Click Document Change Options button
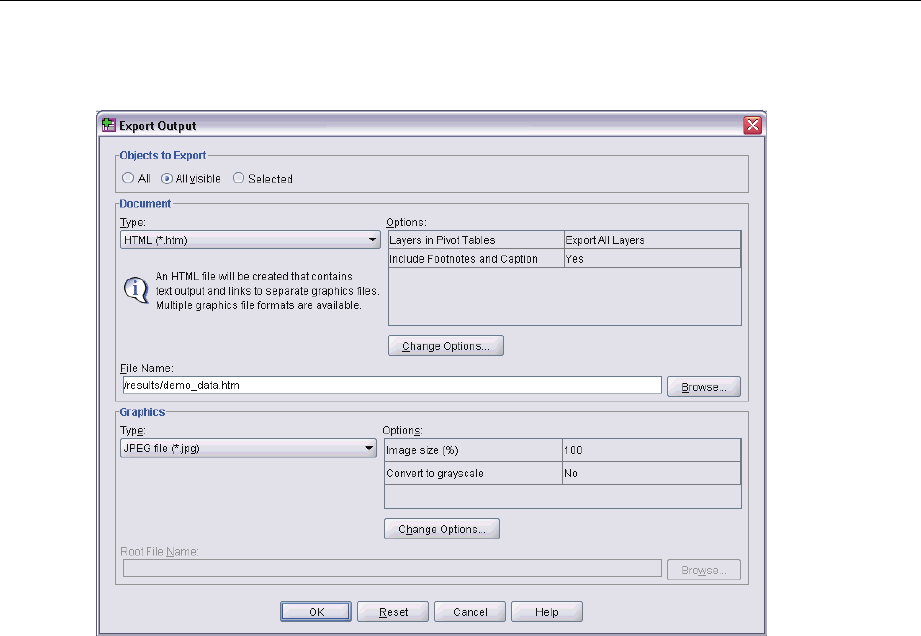This screenshot has width=921, height=636. pyautogui.click(x=446, y=346)
